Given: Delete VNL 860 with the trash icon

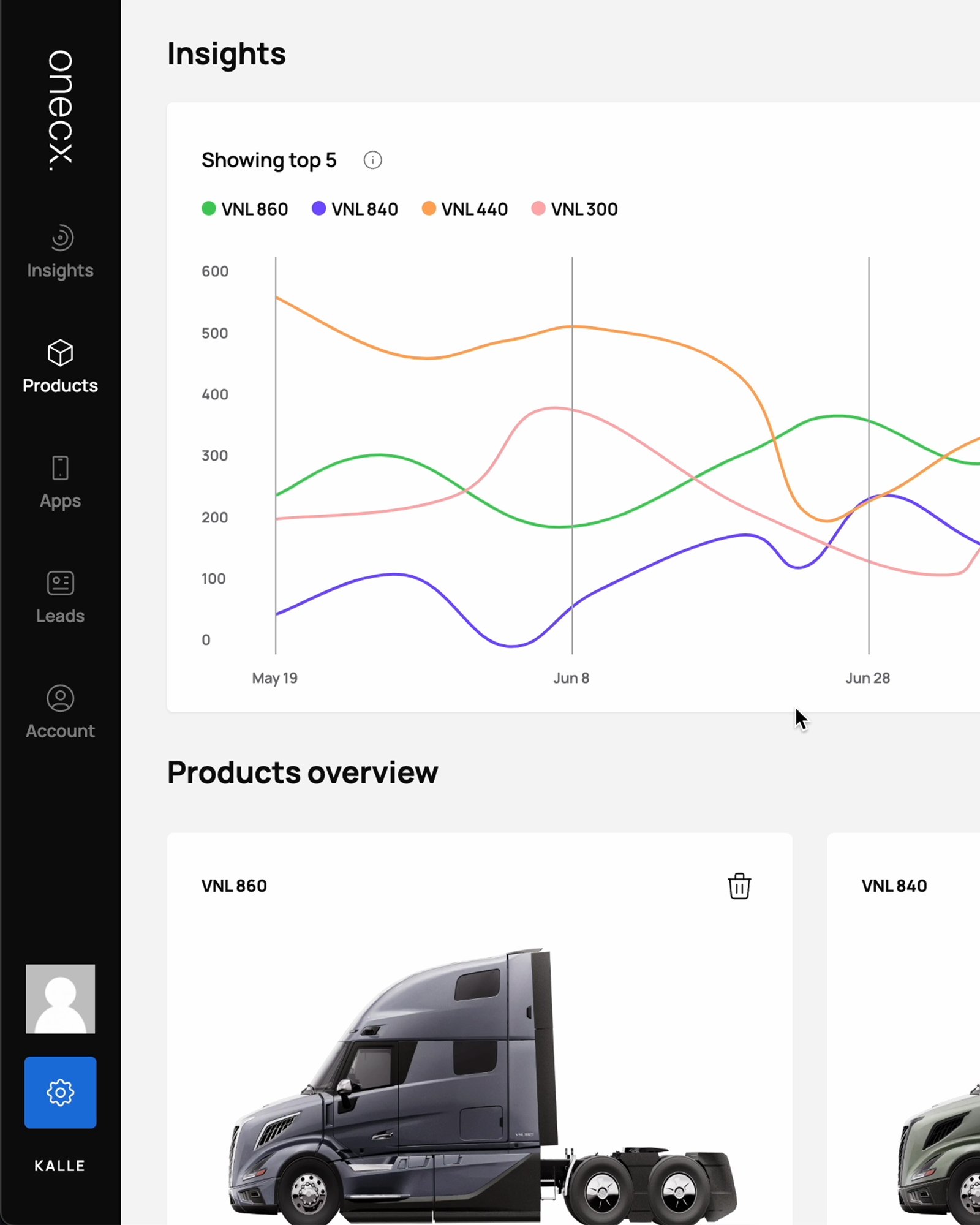Looking at the screenshot, I should click(x=739, y=886).
